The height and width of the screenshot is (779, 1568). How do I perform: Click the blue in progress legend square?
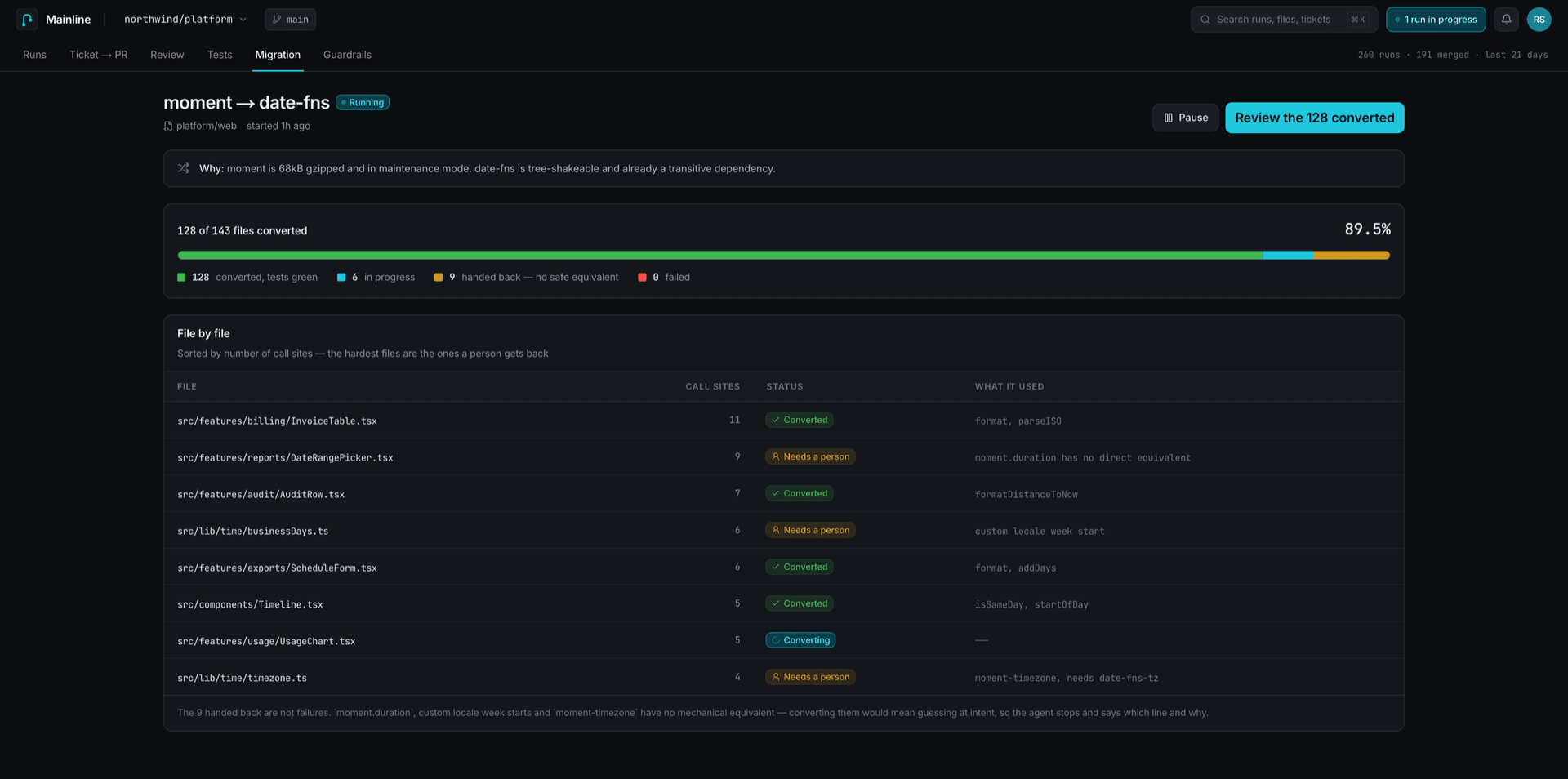click(341, 278)
